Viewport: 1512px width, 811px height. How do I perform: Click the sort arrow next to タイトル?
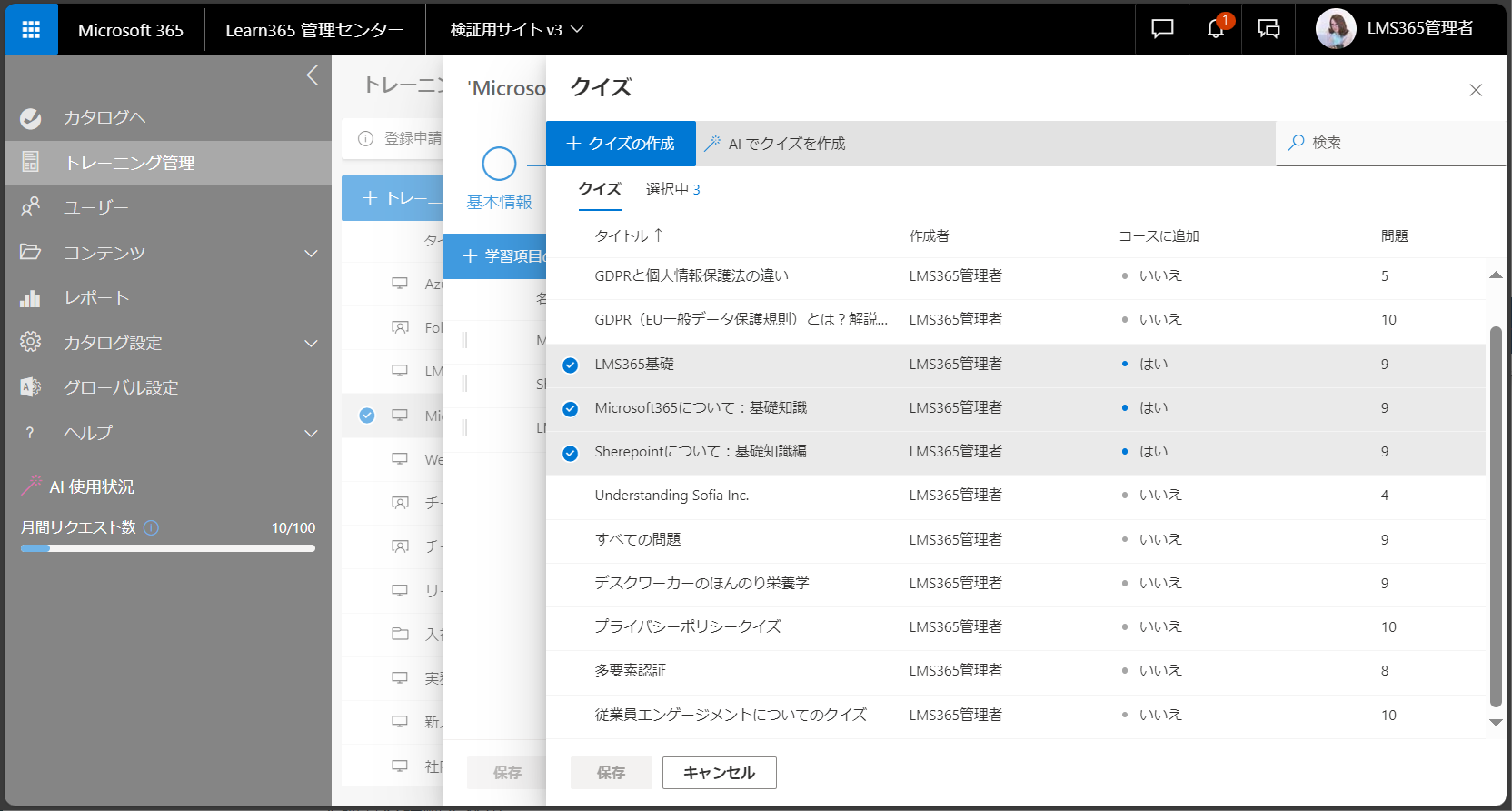pyautogui.click(x=658, y=235)
